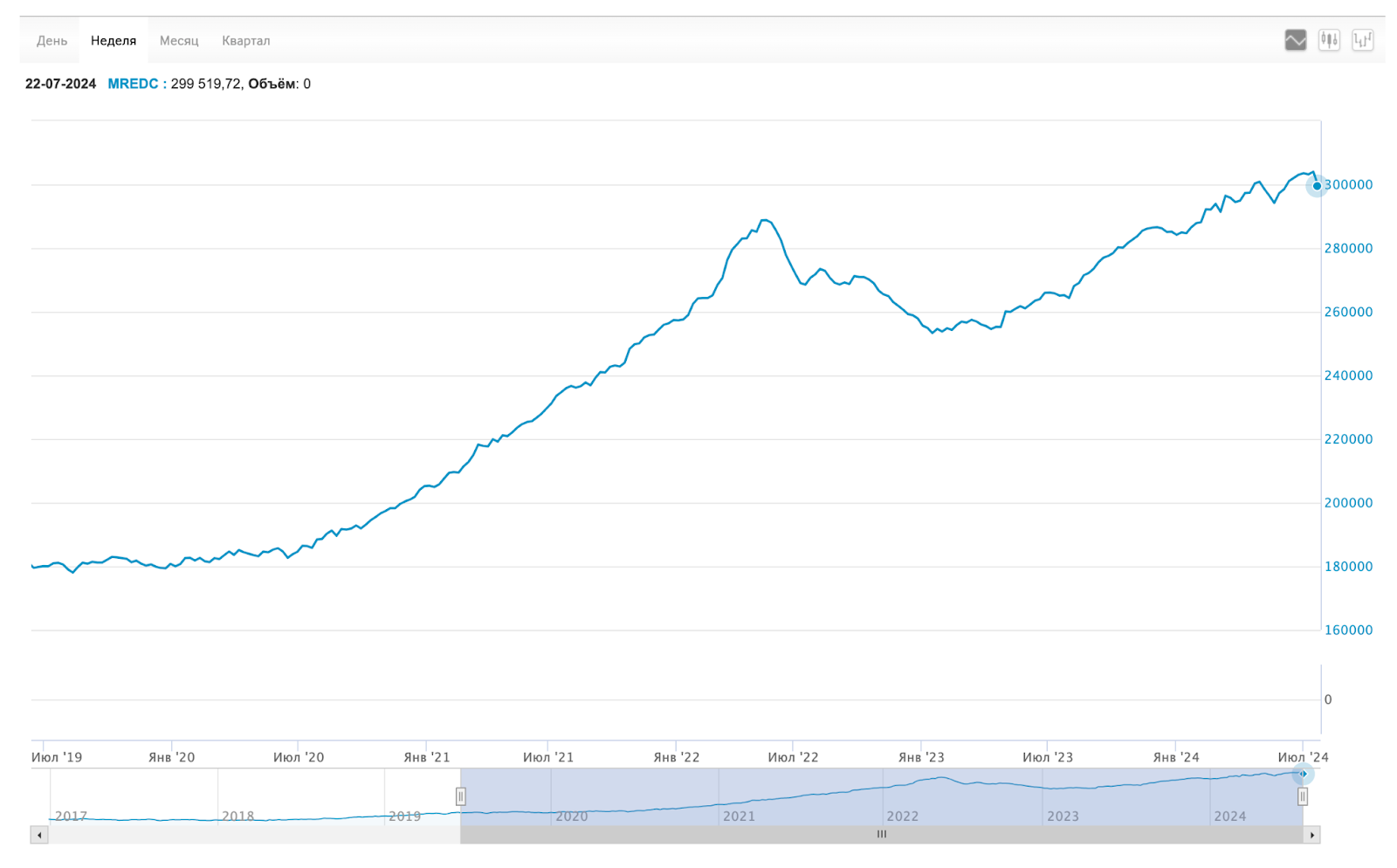This screenshot has height=868, width=1397.
Task: Click the Янв '23 axis label
Action: (921, 757)
